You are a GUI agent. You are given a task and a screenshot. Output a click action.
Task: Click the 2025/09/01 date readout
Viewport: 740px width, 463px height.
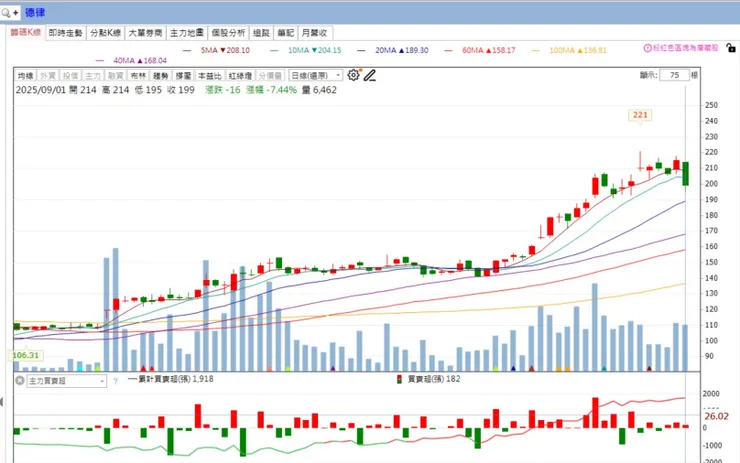click(41, 90)
